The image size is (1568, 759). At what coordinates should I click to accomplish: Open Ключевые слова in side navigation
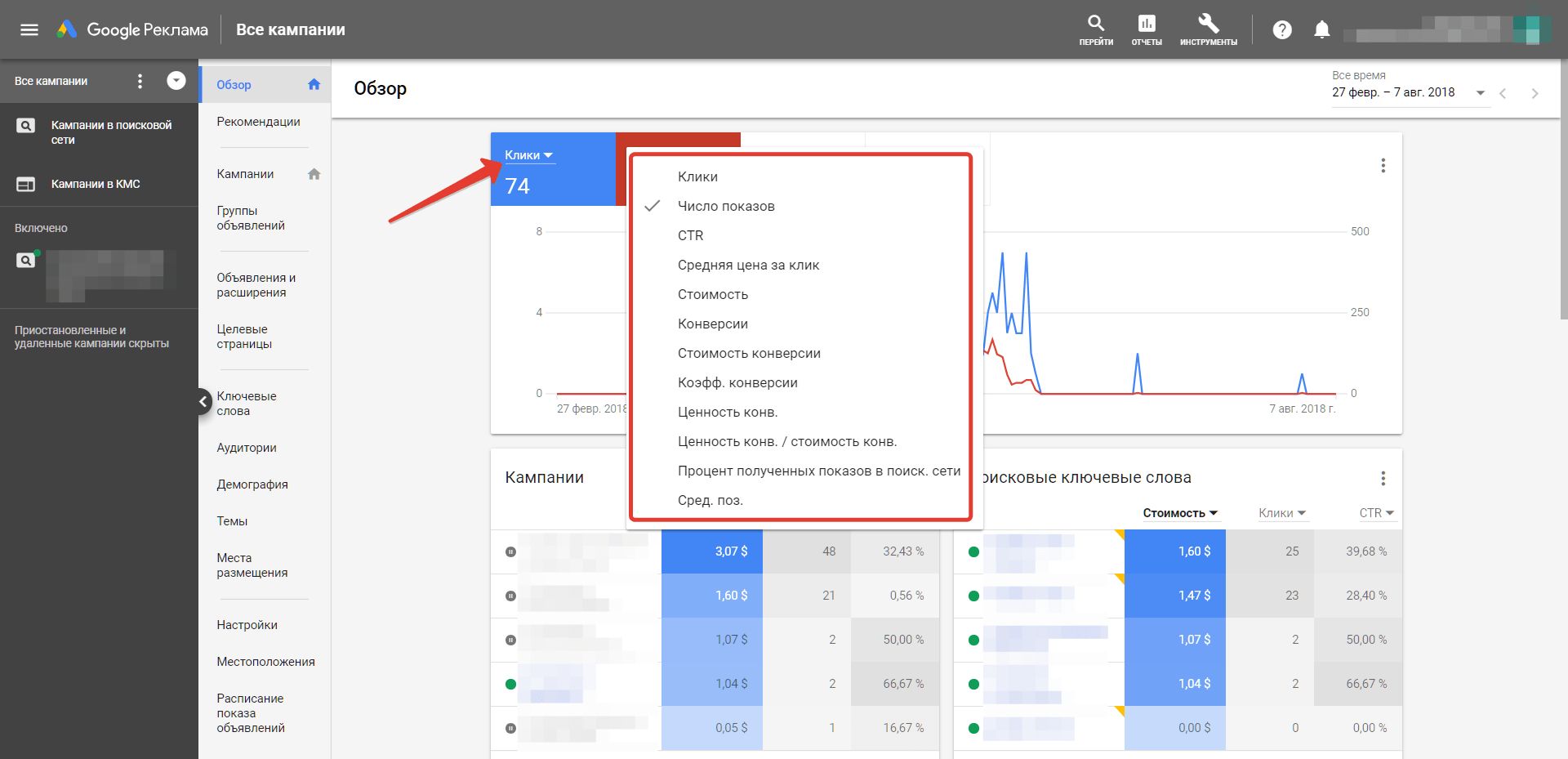[x=247, y=404]
